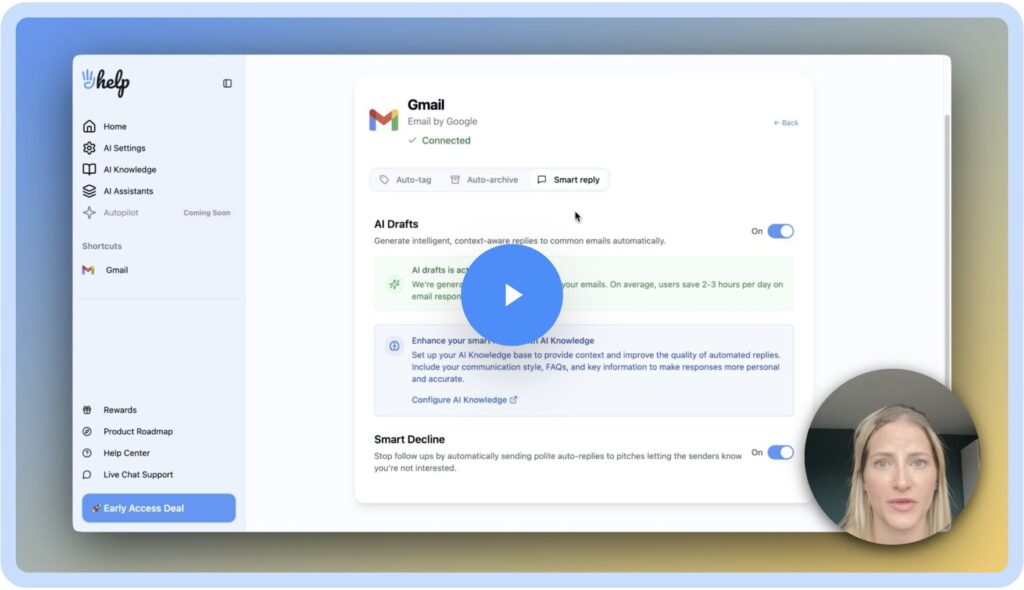Click the AI Assistants layers icon

89,191
